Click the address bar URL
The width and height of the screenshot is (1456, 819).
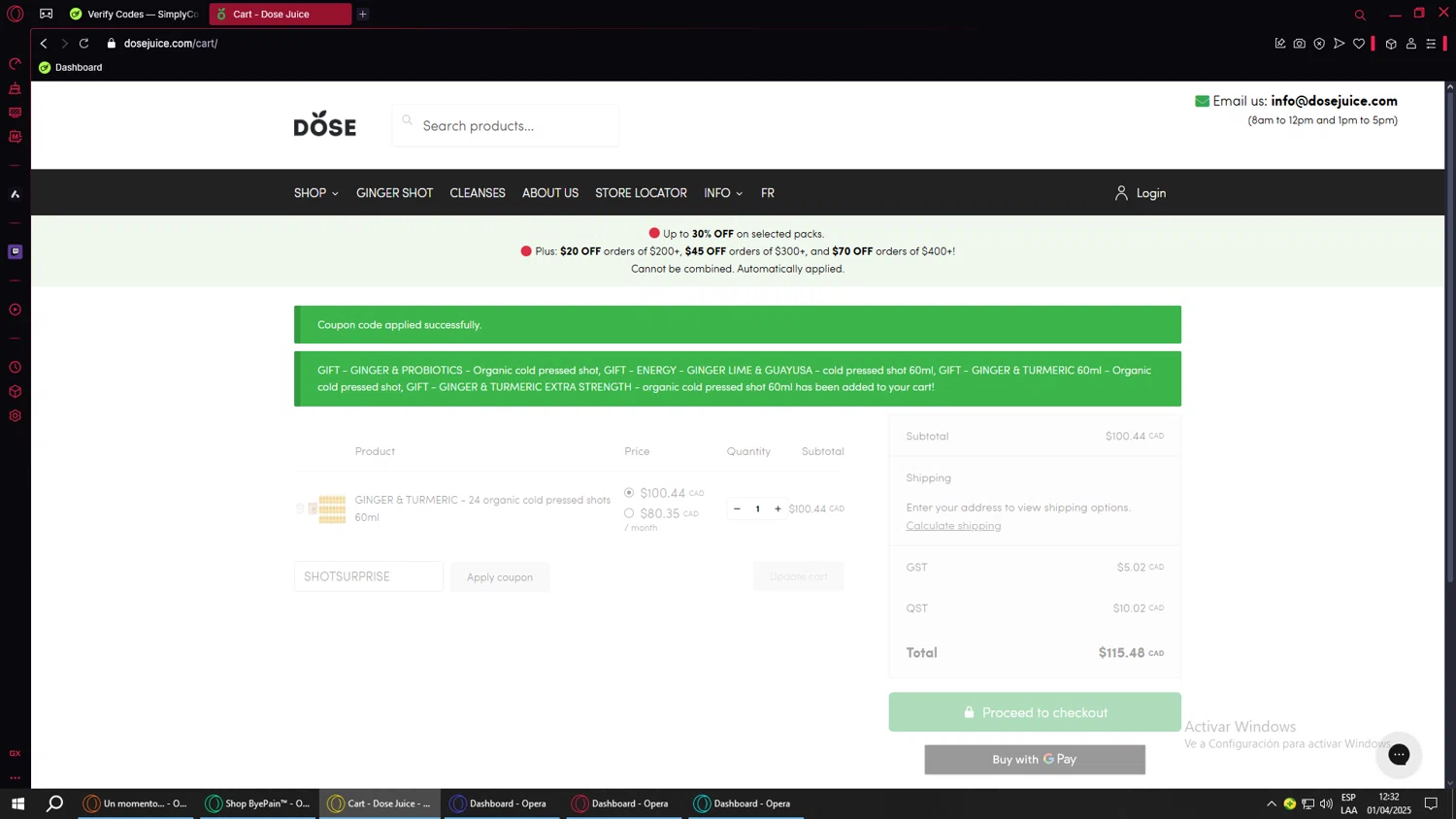pyautogui.click(x=171, y=43)
